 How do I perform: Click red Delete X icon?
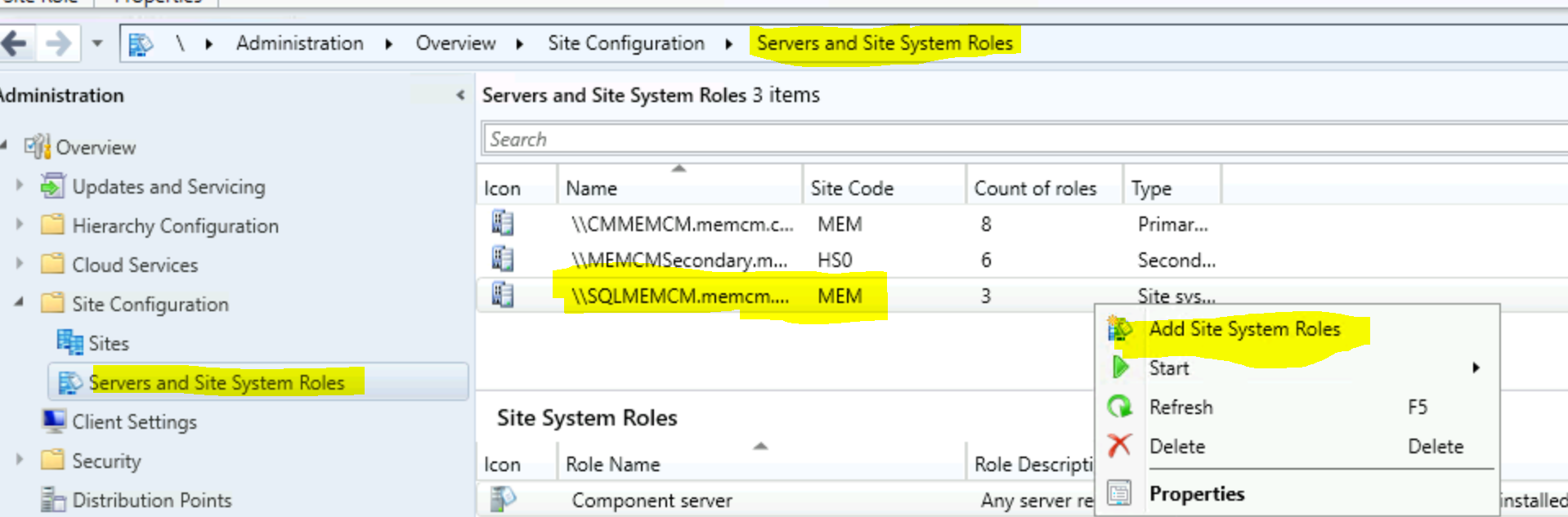click(1119, 446)
